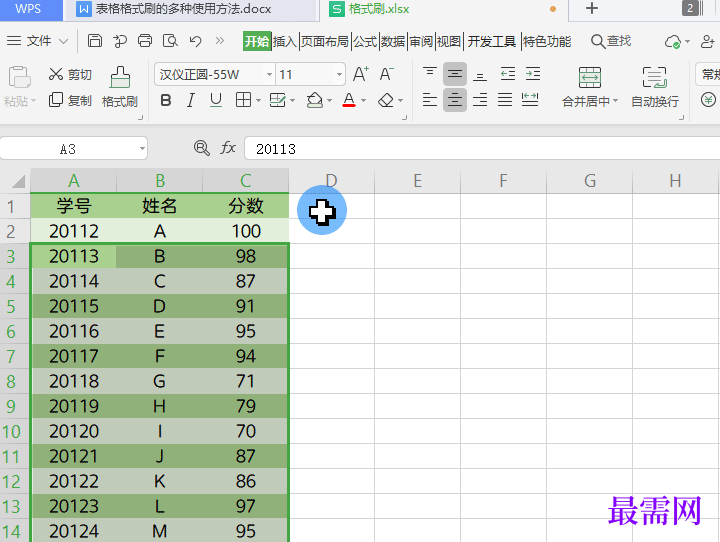Click the Clear eraser icon
Screen dimensions: 720x542
pyautogui.click(x=386, y=100)
